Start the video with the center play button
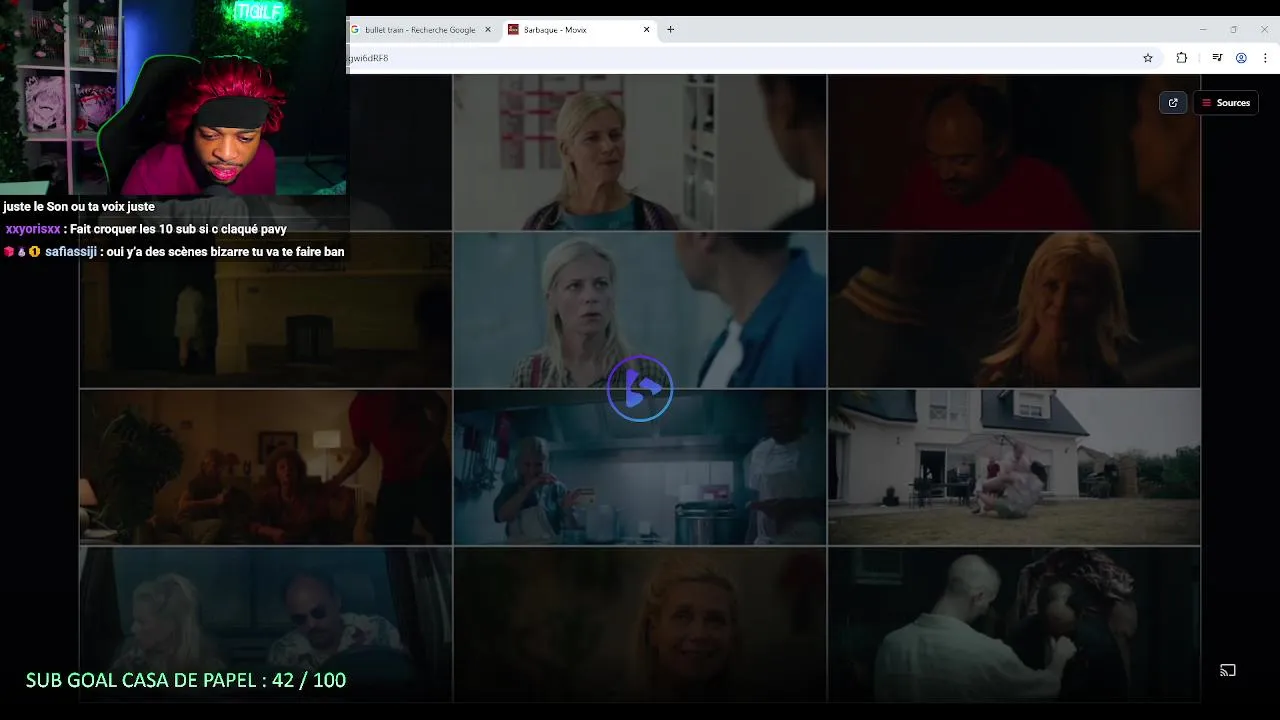1280x720 pixels. (x=640, y=388)
